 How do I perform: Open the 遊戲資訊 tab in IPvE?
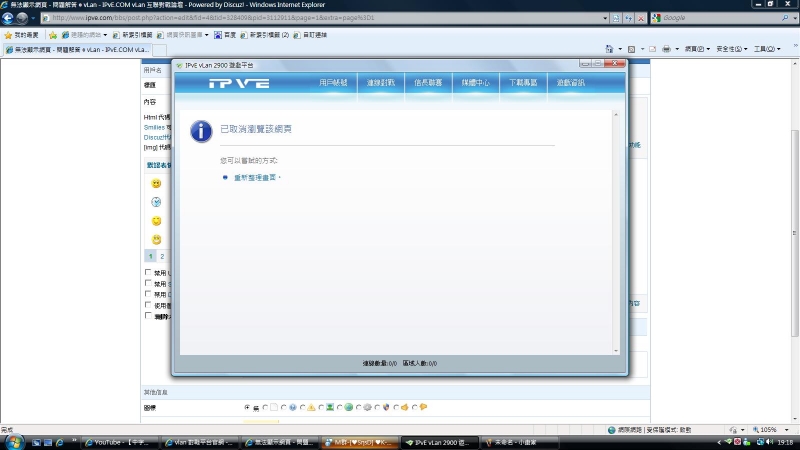point(570,83)
